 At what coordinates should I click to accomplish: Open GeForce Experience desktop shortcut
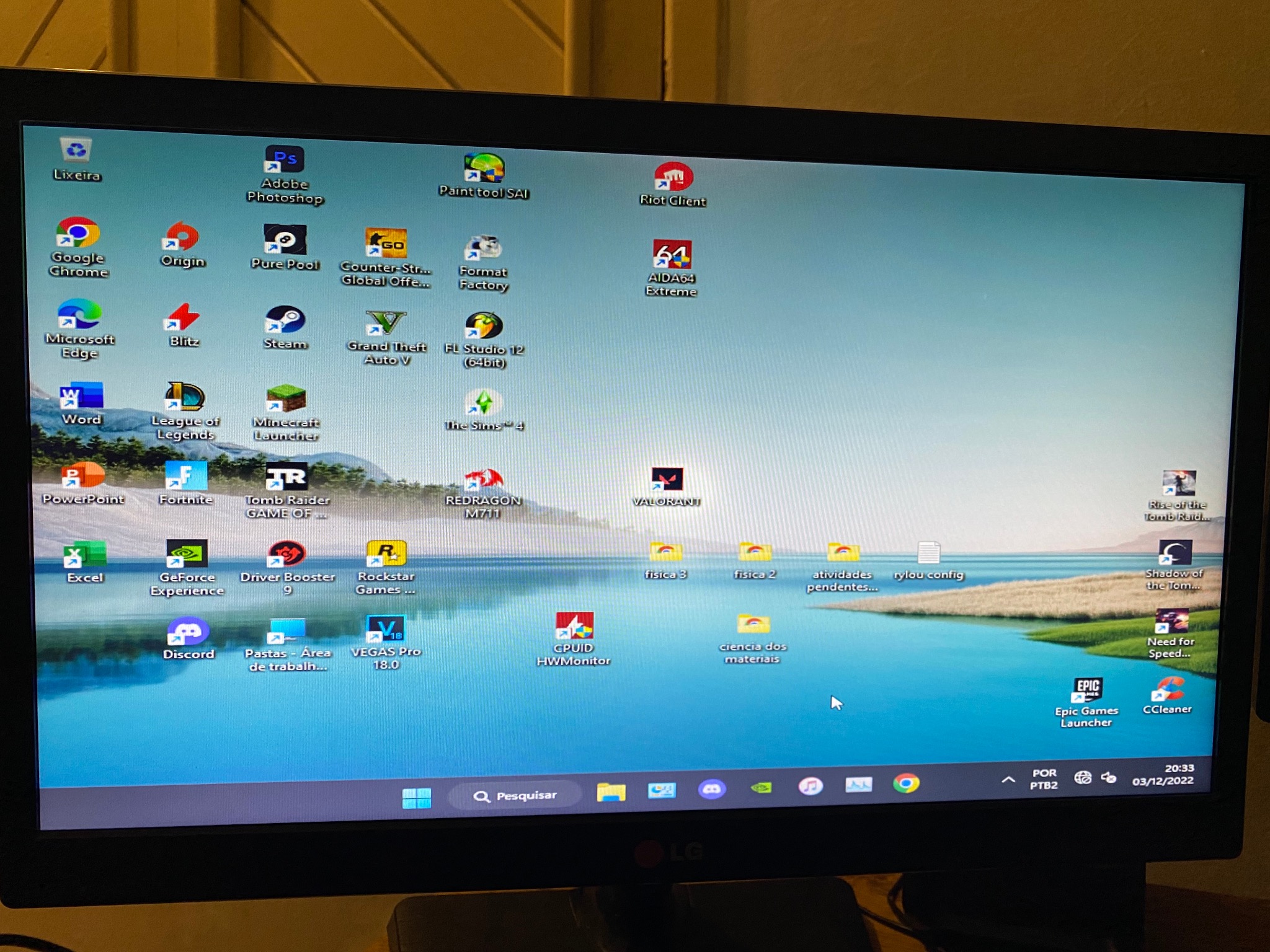pyautogui.click(x=187, y=568)
